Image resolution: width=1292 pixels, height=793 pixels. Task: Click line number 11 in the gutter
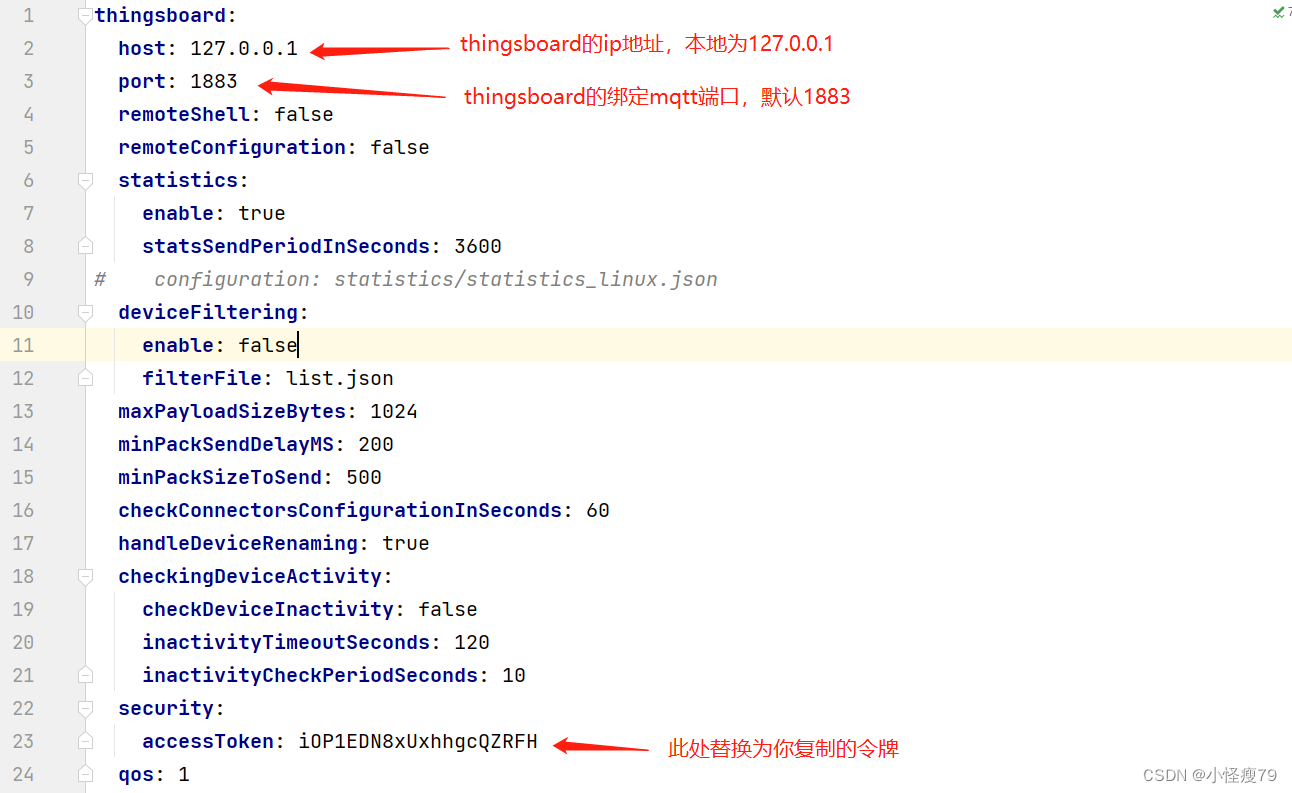[x=23, y=346]
